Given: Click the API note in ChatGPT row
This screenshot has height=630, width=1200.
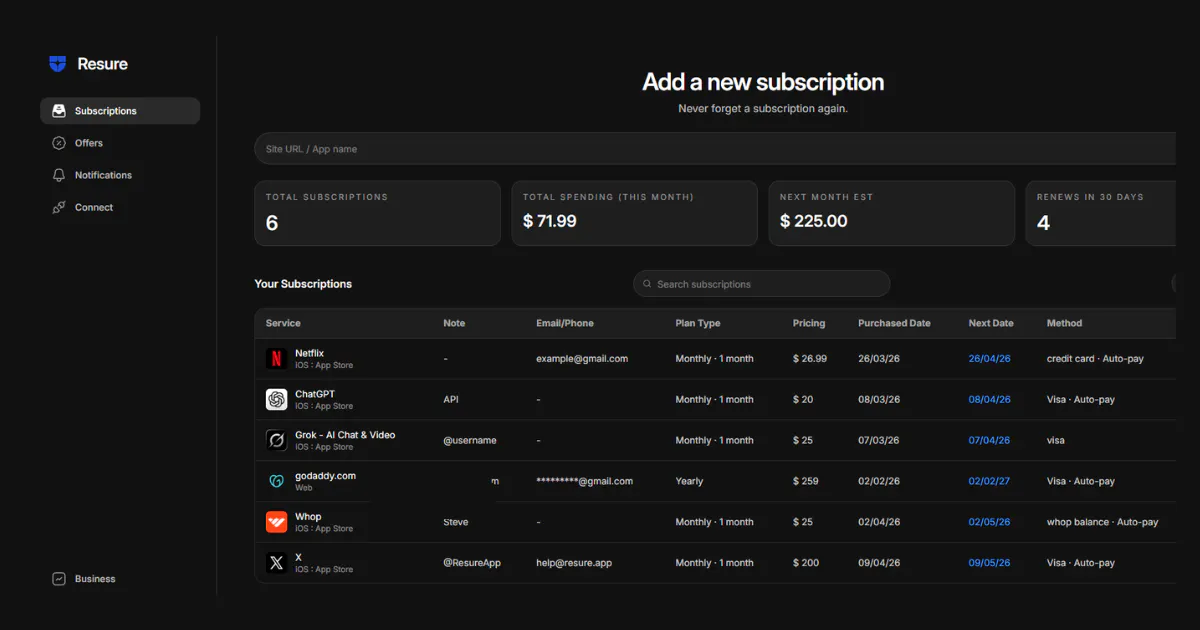Looking at the screenshot, I should (x=451, y=400).
